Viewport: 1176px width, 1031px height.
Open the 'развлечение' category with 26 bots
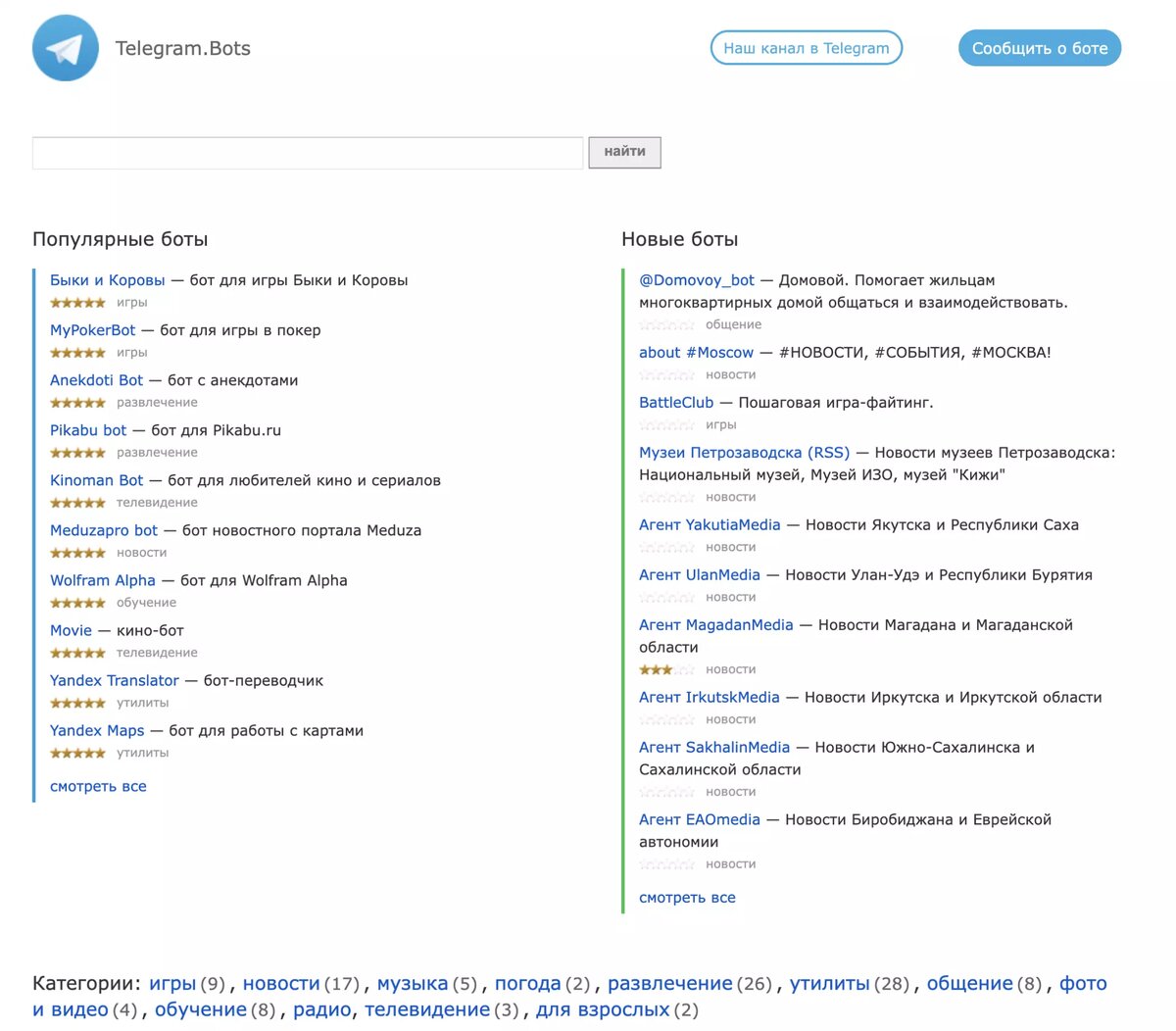[x=670, y=984]
